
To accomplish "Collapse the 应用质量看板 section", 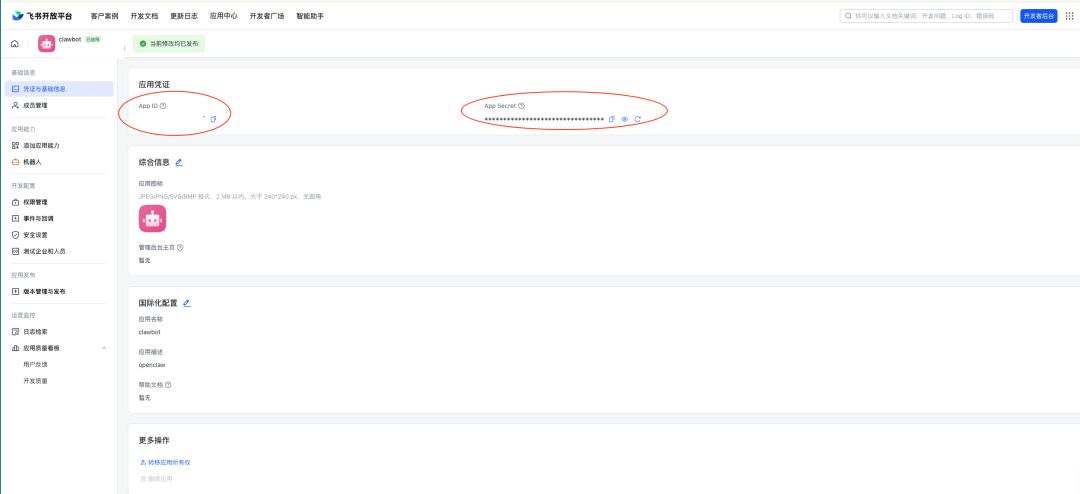I will point(104,348).
